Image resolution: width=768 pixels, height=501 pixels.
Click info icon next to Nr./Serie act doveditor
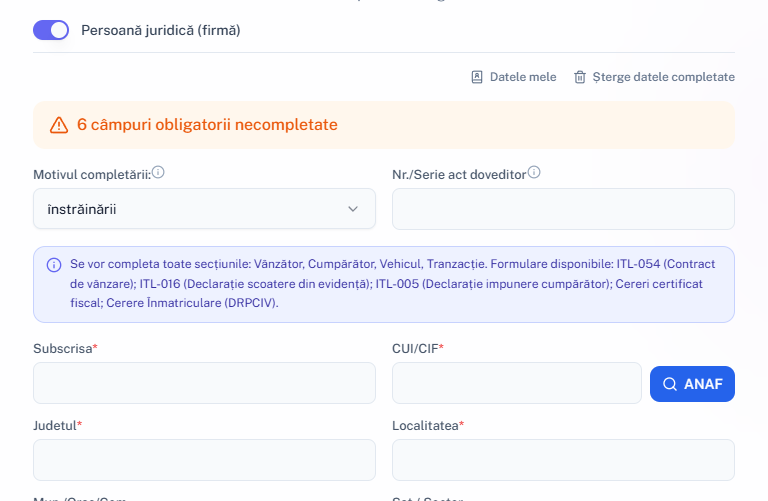coord(534,172)
